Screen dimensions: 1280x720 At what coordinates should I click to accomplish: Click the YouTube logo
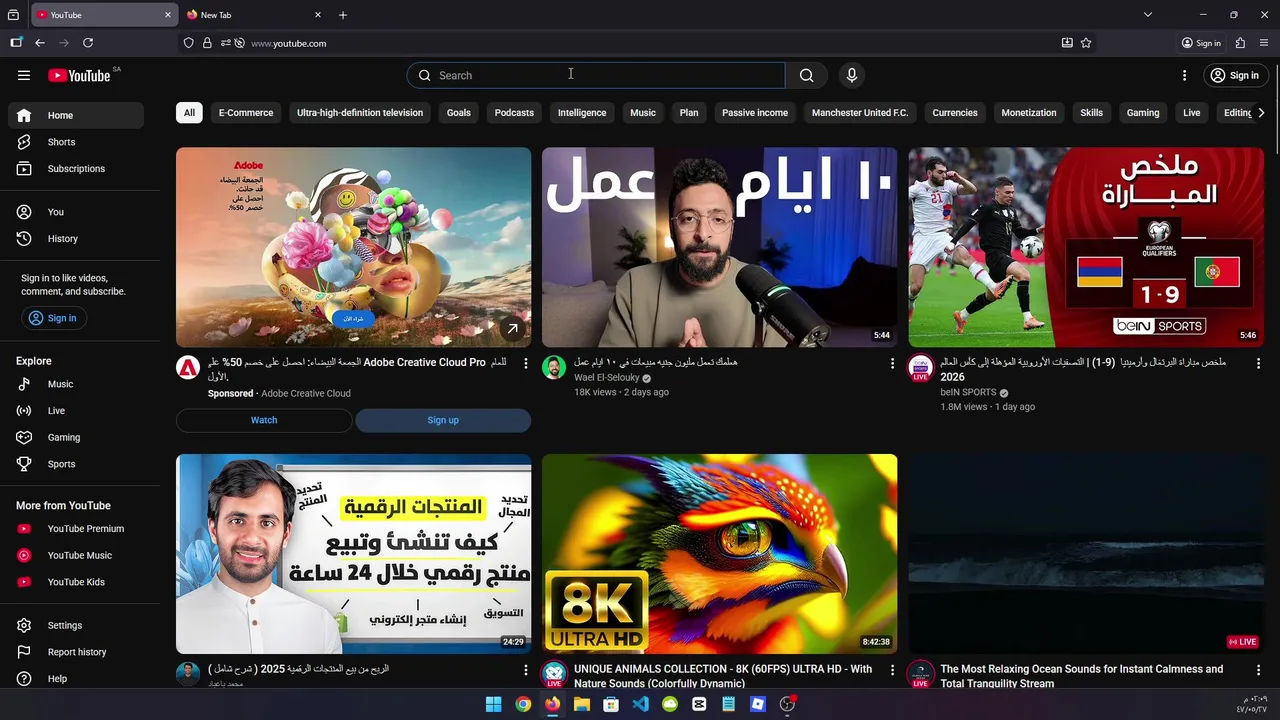pos(79,76)
